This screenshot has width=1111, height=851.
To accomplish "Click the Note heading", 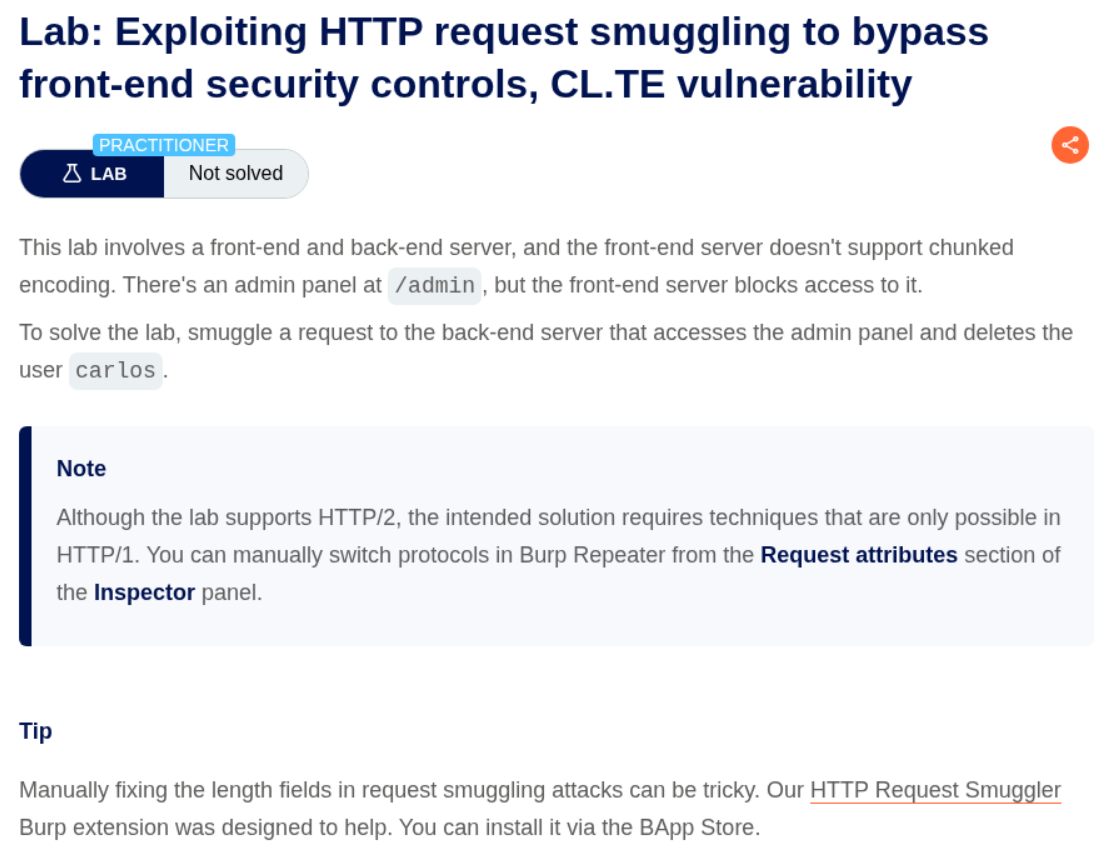I will tap(81, 469).
